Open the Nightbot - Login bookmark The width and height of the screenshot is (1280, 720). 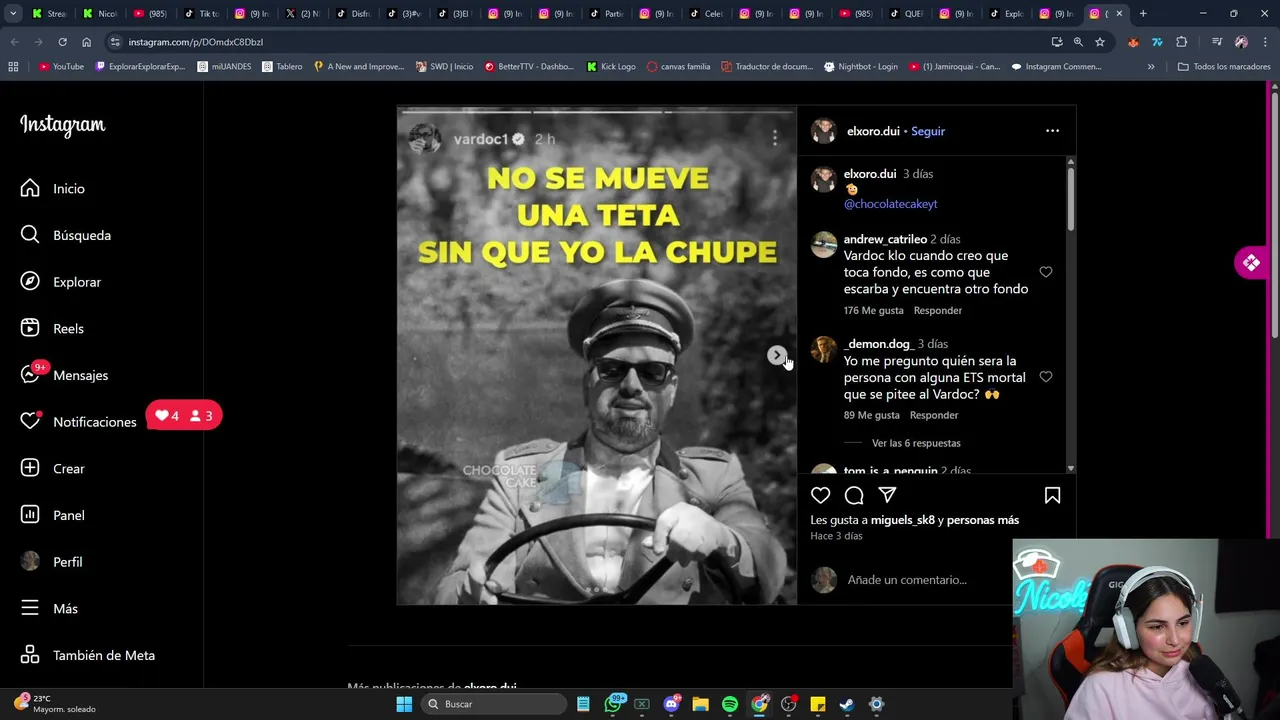pyautogui.click(x=861, y=67)
